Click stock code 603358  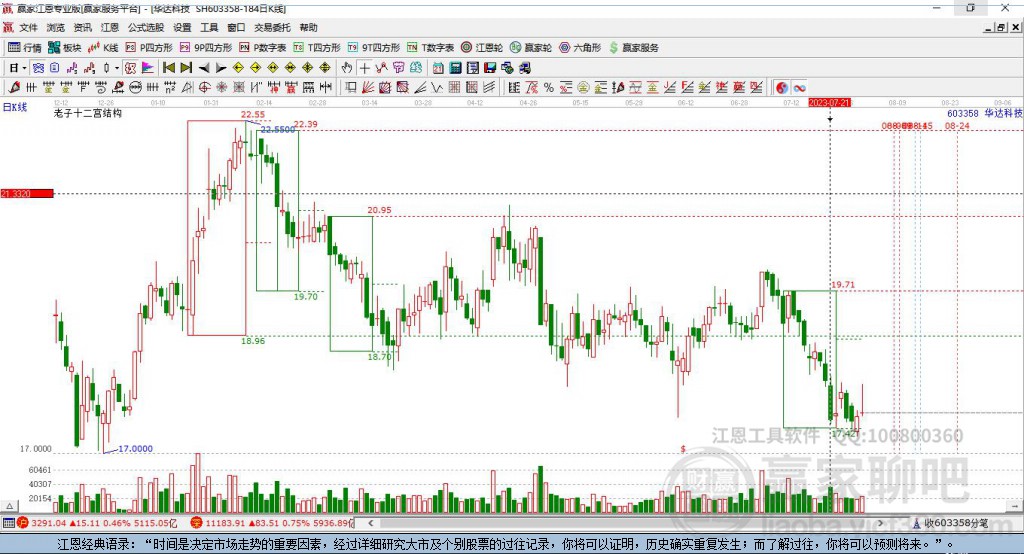pyautogui.click(x=963, y=113)
